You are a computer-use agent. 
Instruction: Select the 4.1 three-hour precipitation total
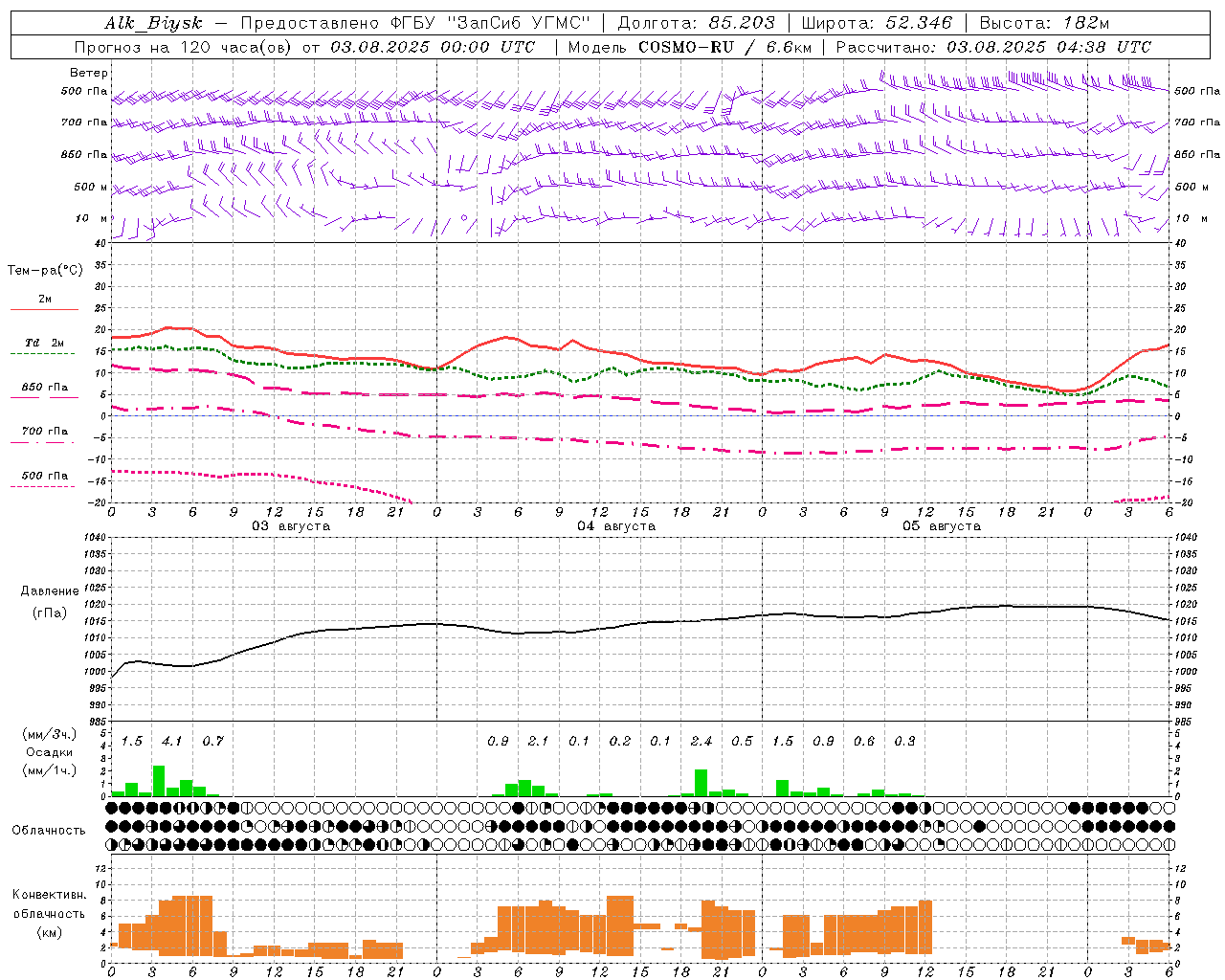click(x=172, y=742)
